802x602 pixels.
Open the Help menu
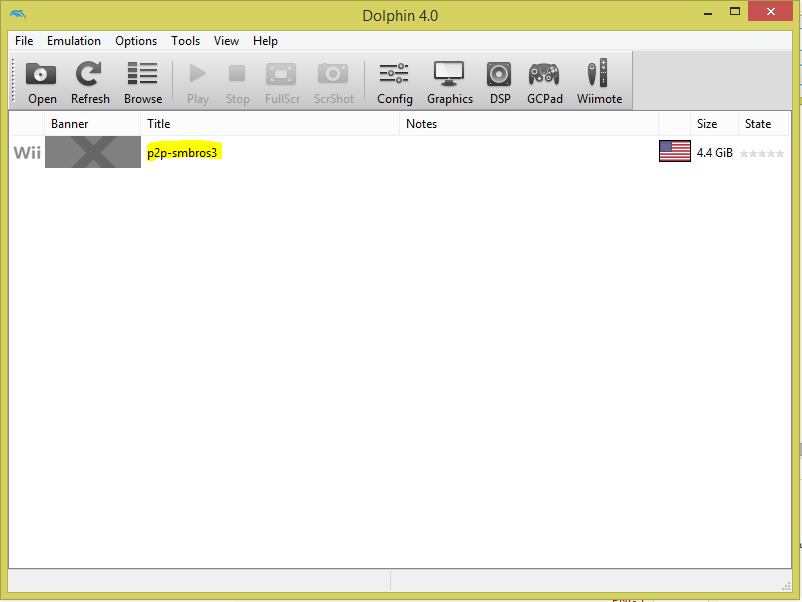point(265,41)
